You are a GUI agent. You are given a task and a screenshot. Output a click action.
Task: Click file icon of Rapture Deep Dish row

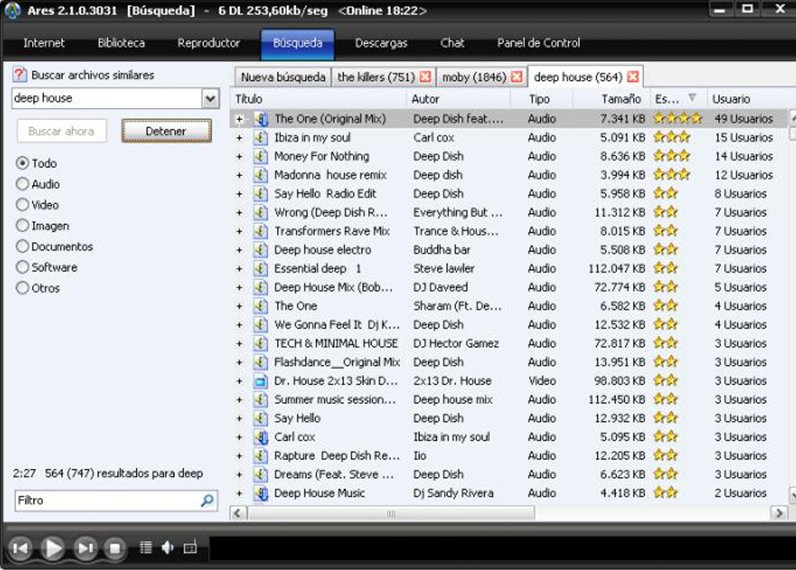pos(260,456)
